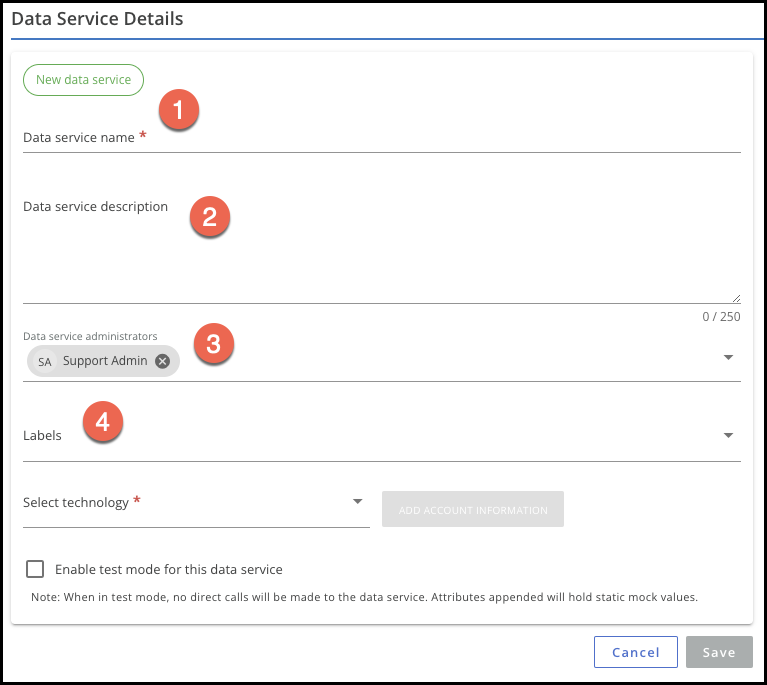This screenshot has height=685, width=767.
Task: Click the Data service administrators label
Action: 90,336
